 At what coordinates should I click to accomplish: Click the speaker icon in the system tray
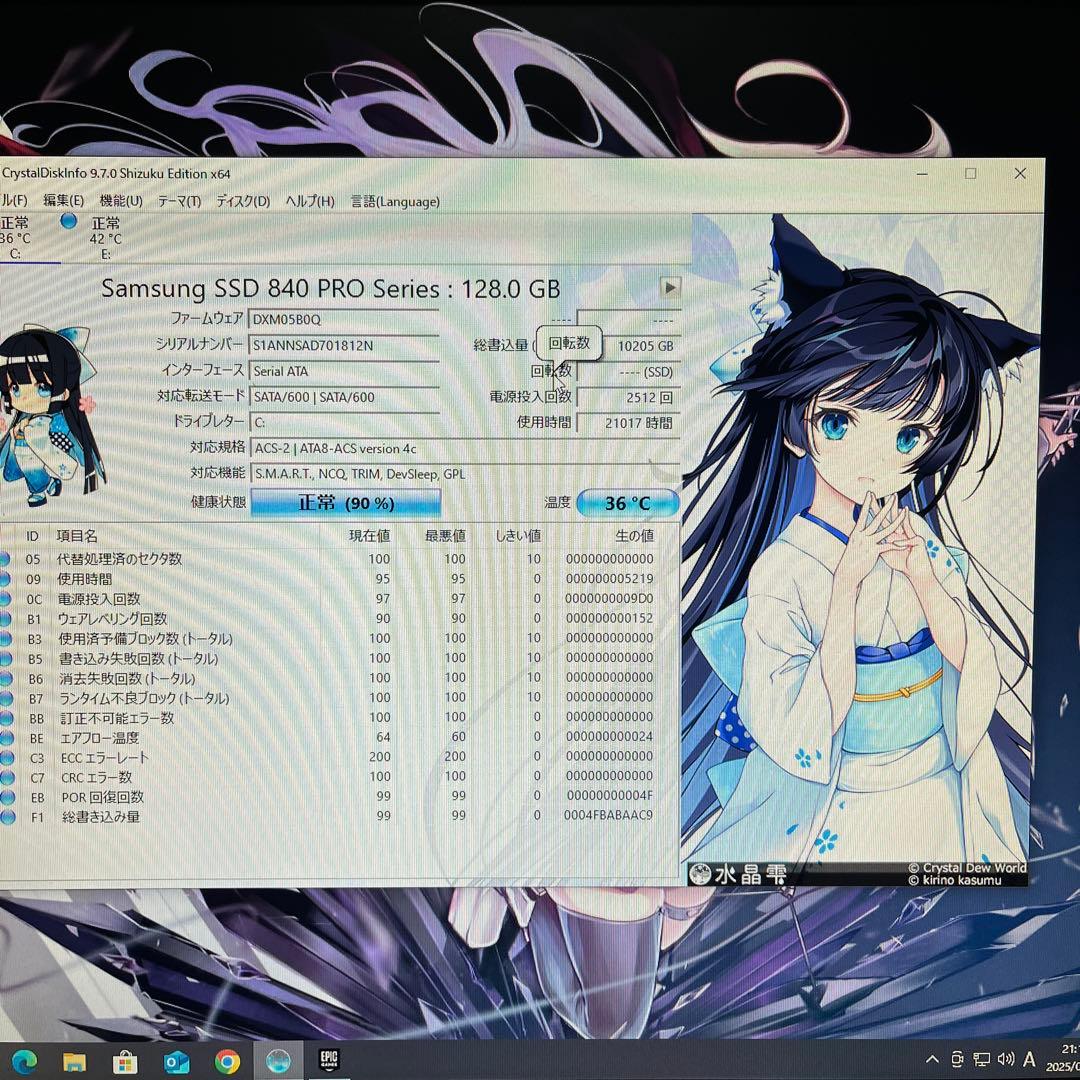click(x=1005, y=1059)
